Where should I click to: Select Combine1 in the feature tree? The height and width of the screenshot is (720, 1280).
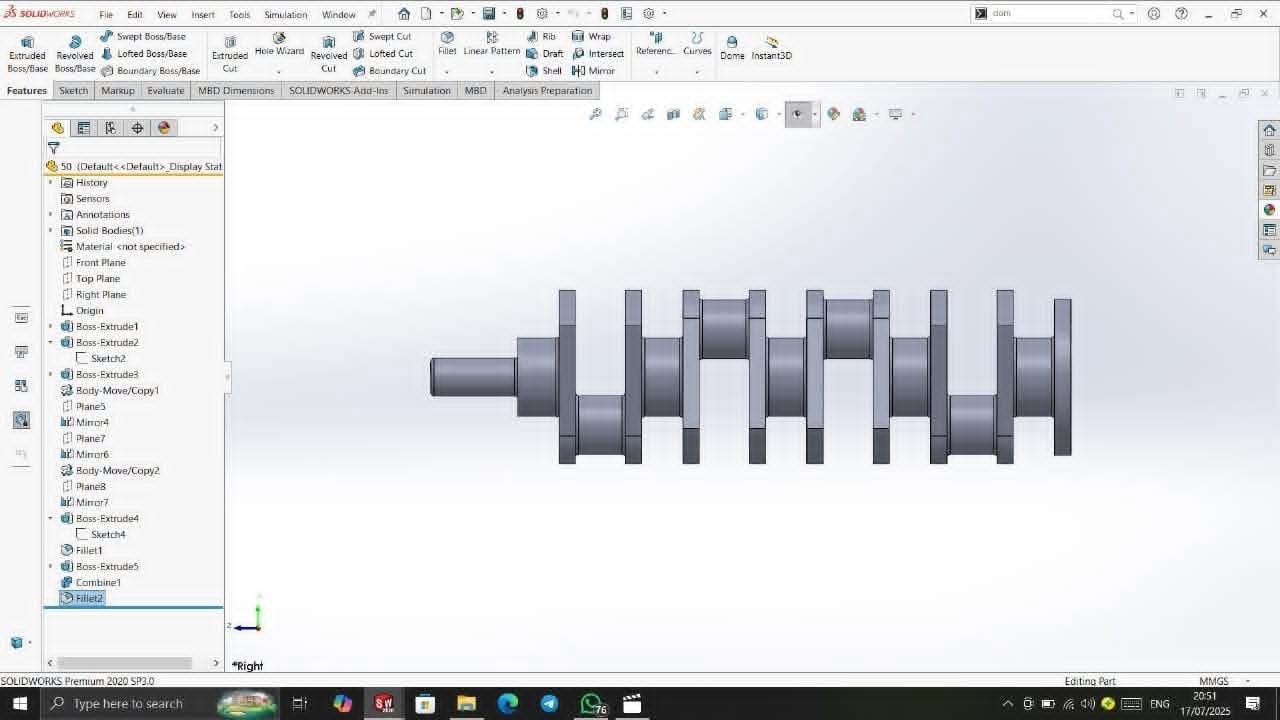coord(91,582)
